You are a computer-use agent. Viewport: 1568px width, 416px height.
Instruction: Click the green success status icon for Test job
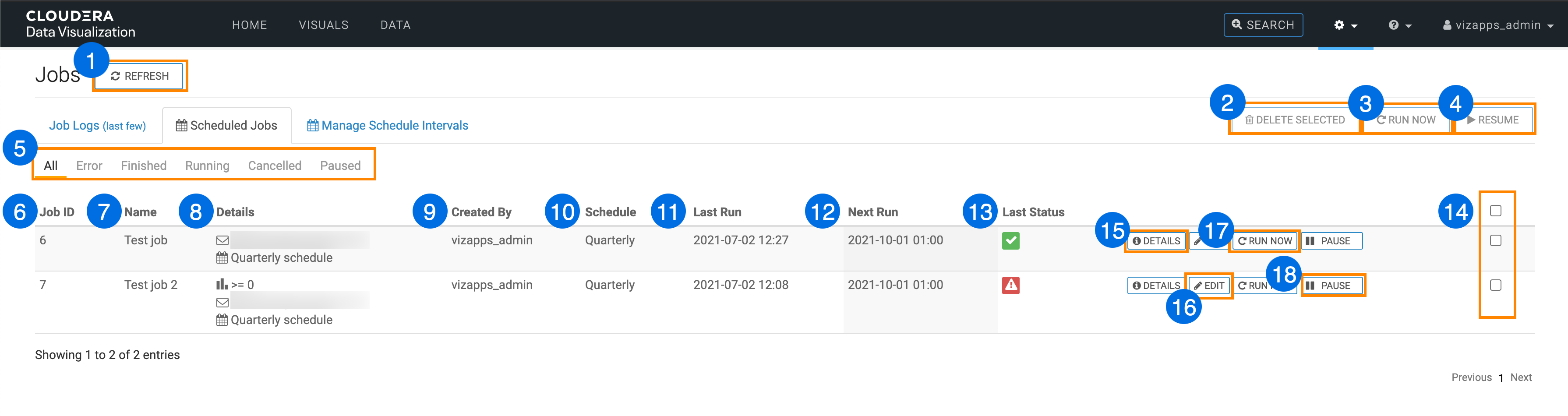(1010, 241)
